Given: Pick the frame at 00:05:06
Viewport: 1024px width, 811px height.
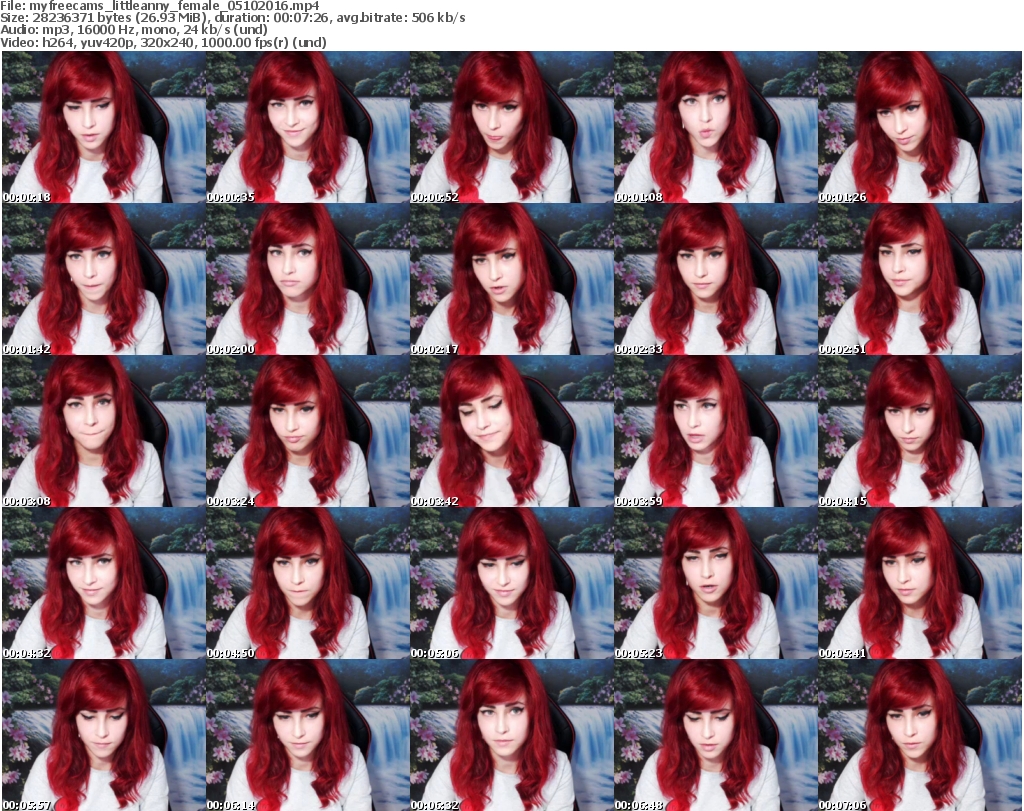Looking at the screenshot, I should [511, 583].
